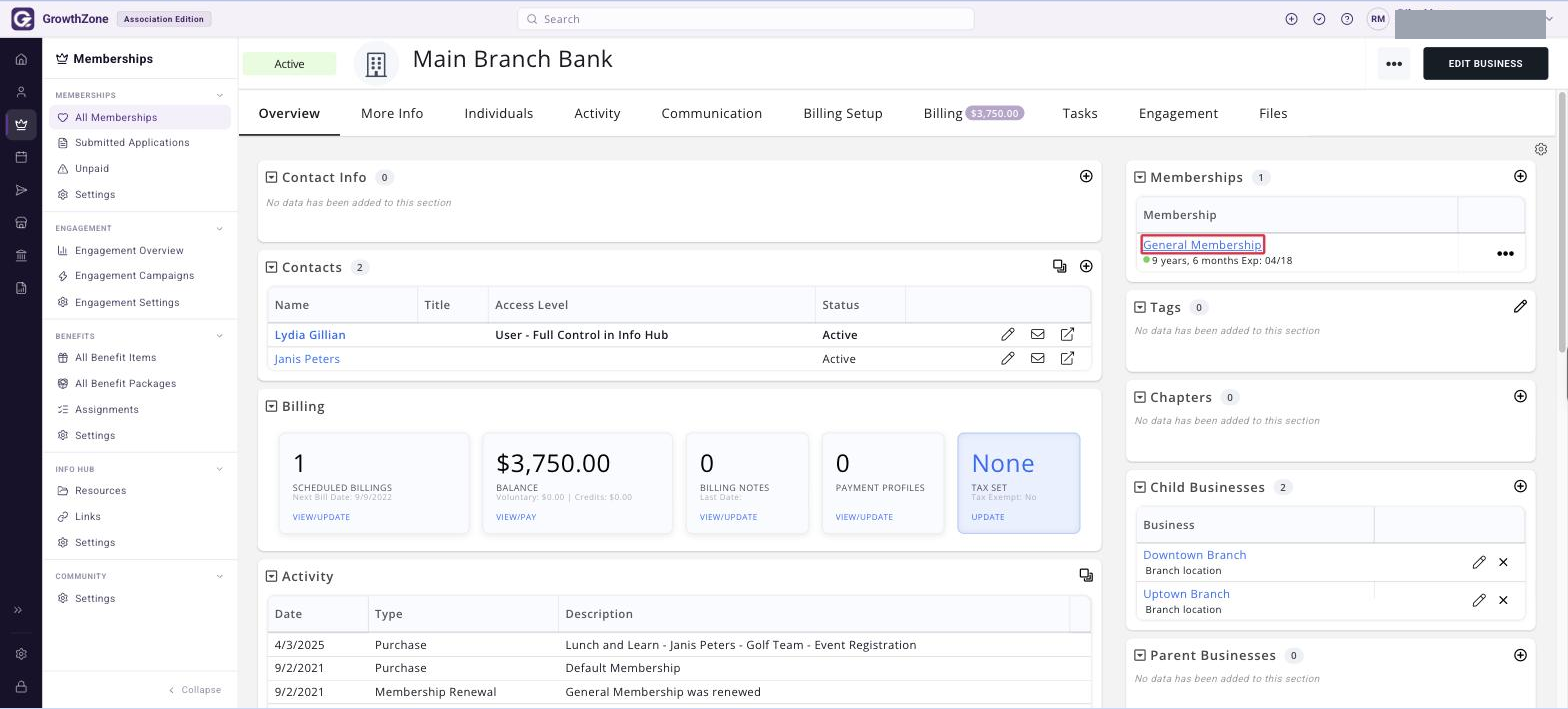The height and width of the screenshot is (709, 1568).
Task: Collapse the Contact Info section
Action: pos(271,177)
